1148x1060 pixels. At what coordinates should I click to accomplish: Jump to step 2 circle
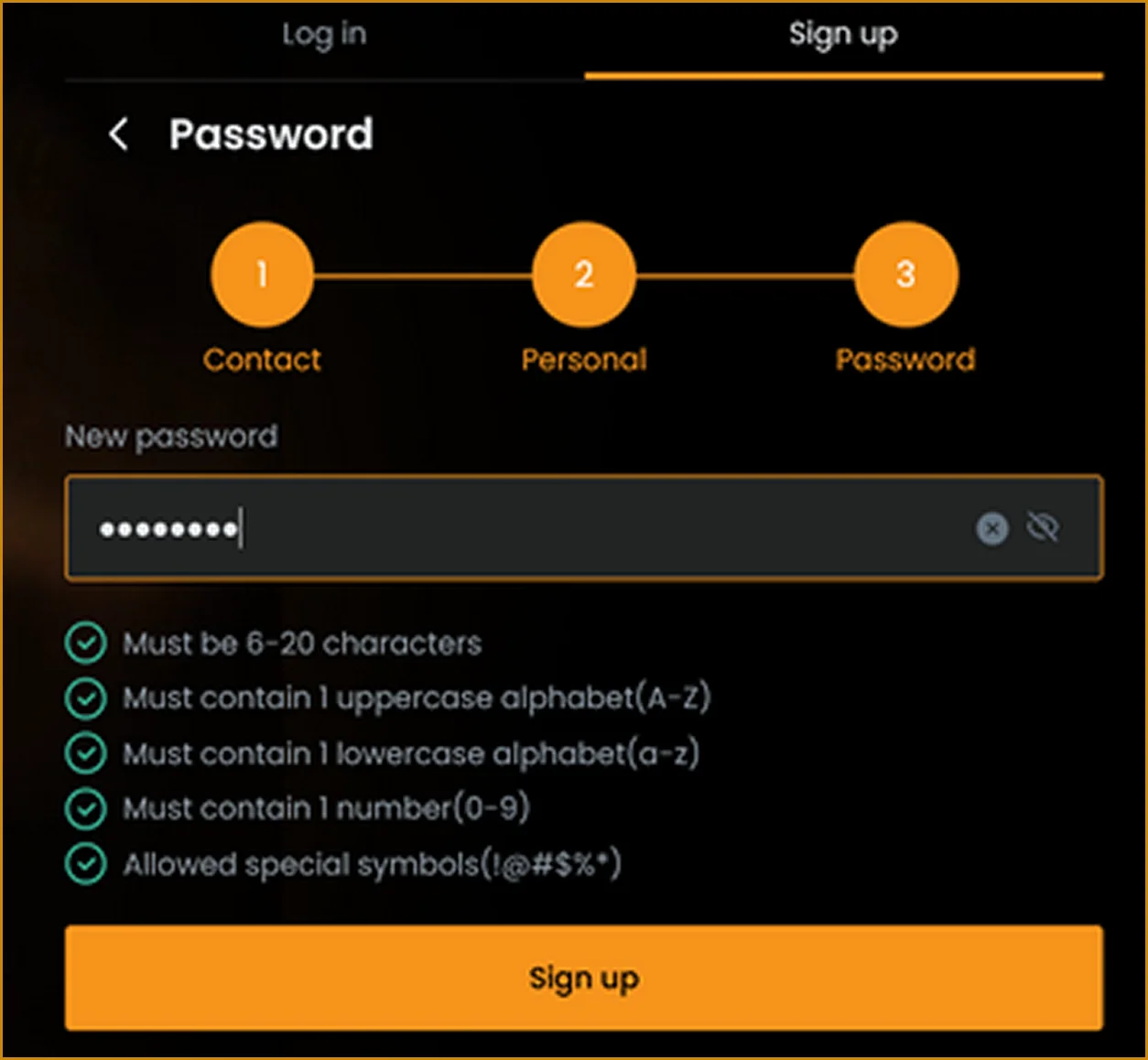pyautogui.click(x=584, y=274)
